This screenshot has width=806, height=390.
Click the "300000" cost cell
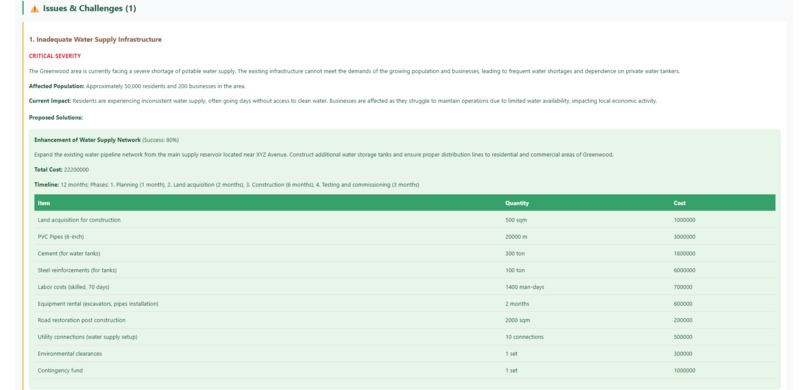coord(683,354)
